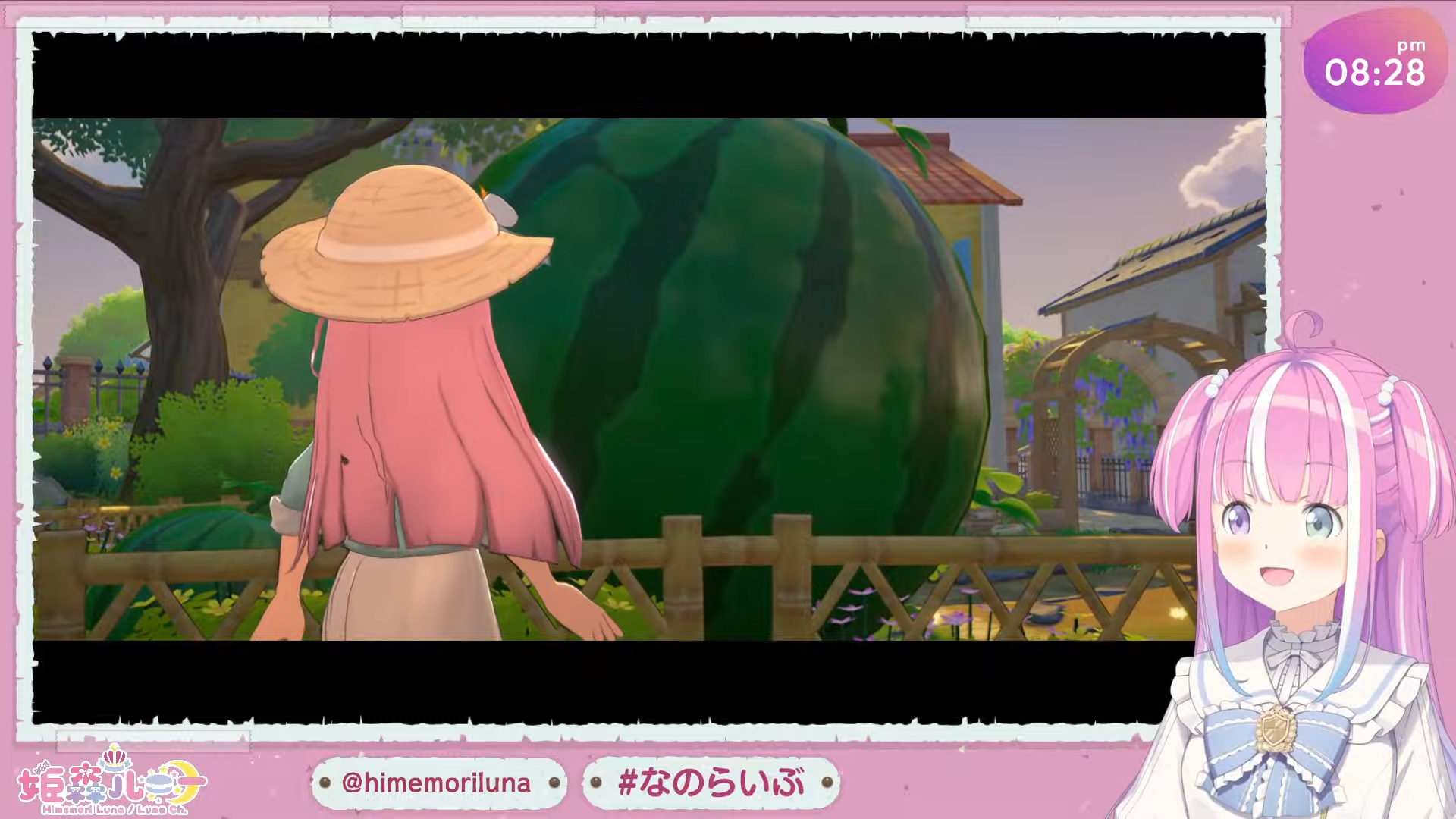Click the pm indicator above the time
This screenshot has height=819, width=1456.
click(1410, 45)
